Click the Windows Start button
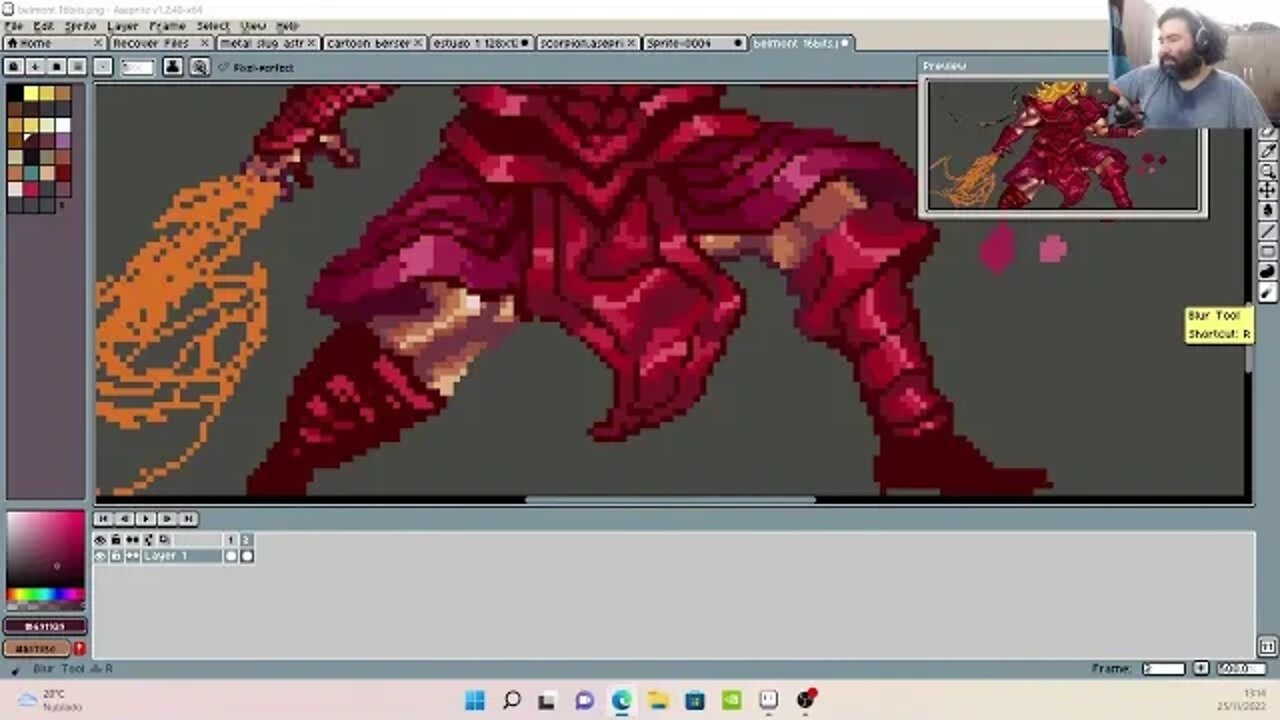 point(475,700)
